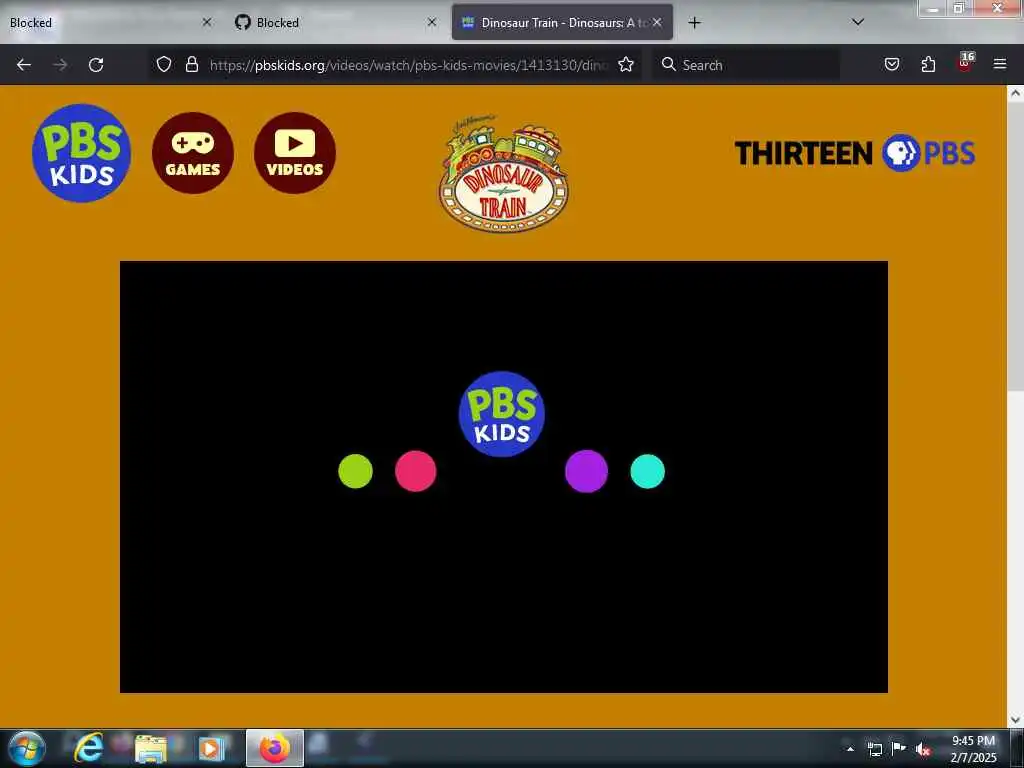Click the pink loading dot

tap(415, 471)
